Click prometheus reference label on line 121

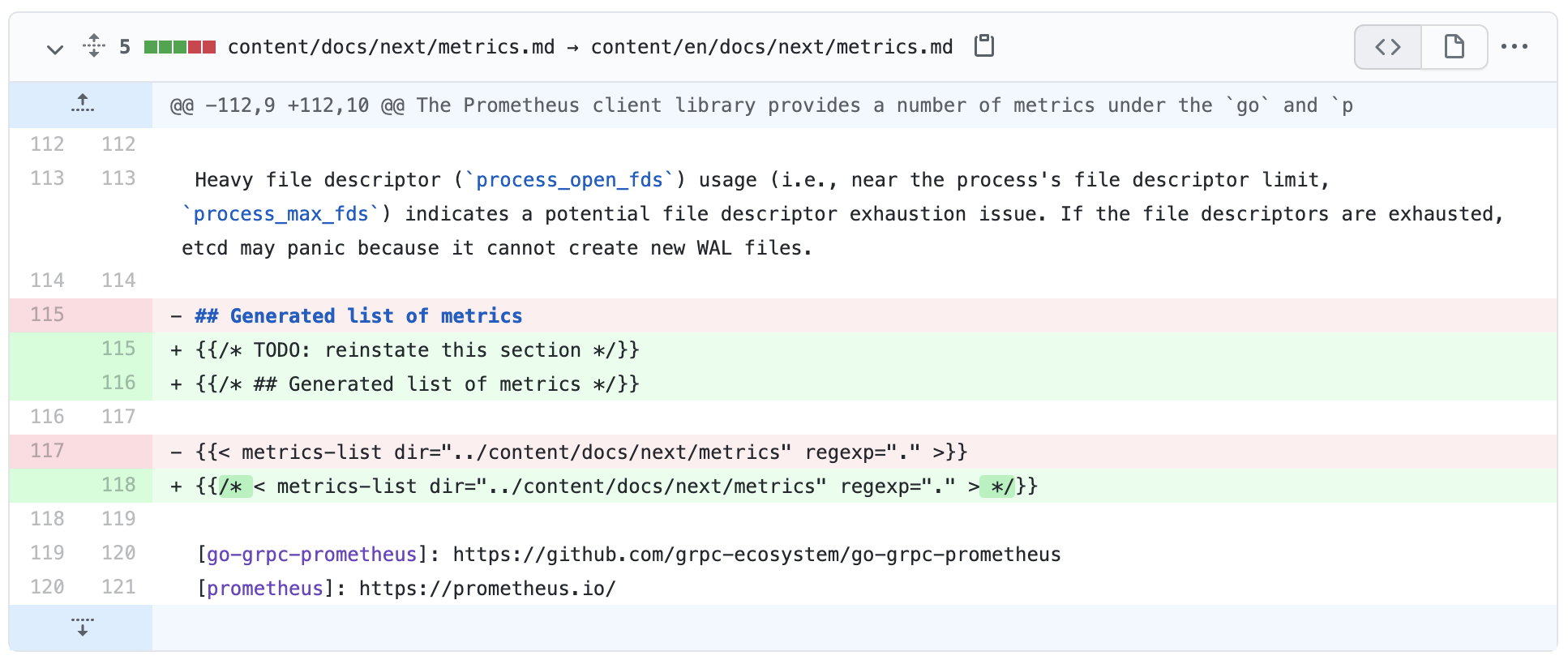(x=265, y=589)
